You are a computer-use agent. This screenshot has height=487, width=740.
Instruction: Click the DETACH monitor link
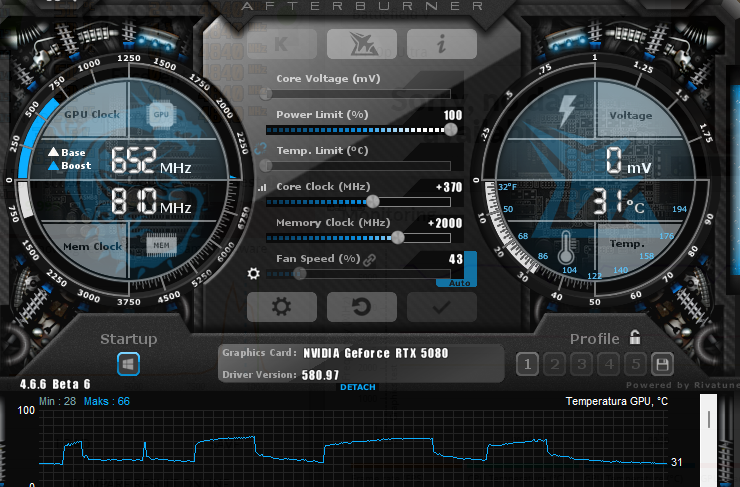pyautogui.click(x=358, y=387)
